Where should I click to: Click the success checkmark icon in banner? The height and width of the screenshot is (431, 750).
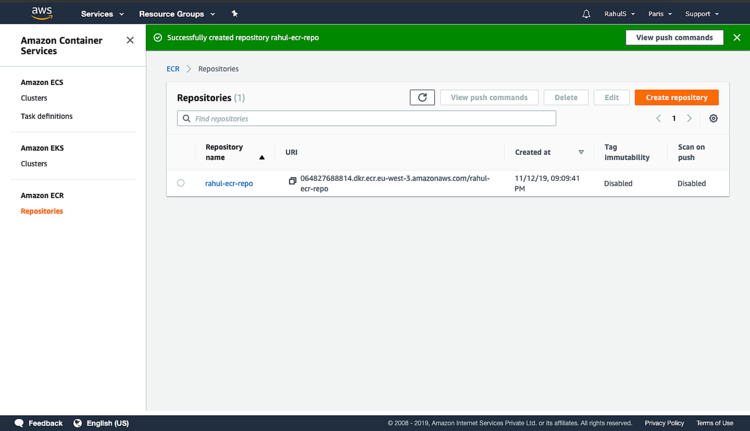click(158, 37)
